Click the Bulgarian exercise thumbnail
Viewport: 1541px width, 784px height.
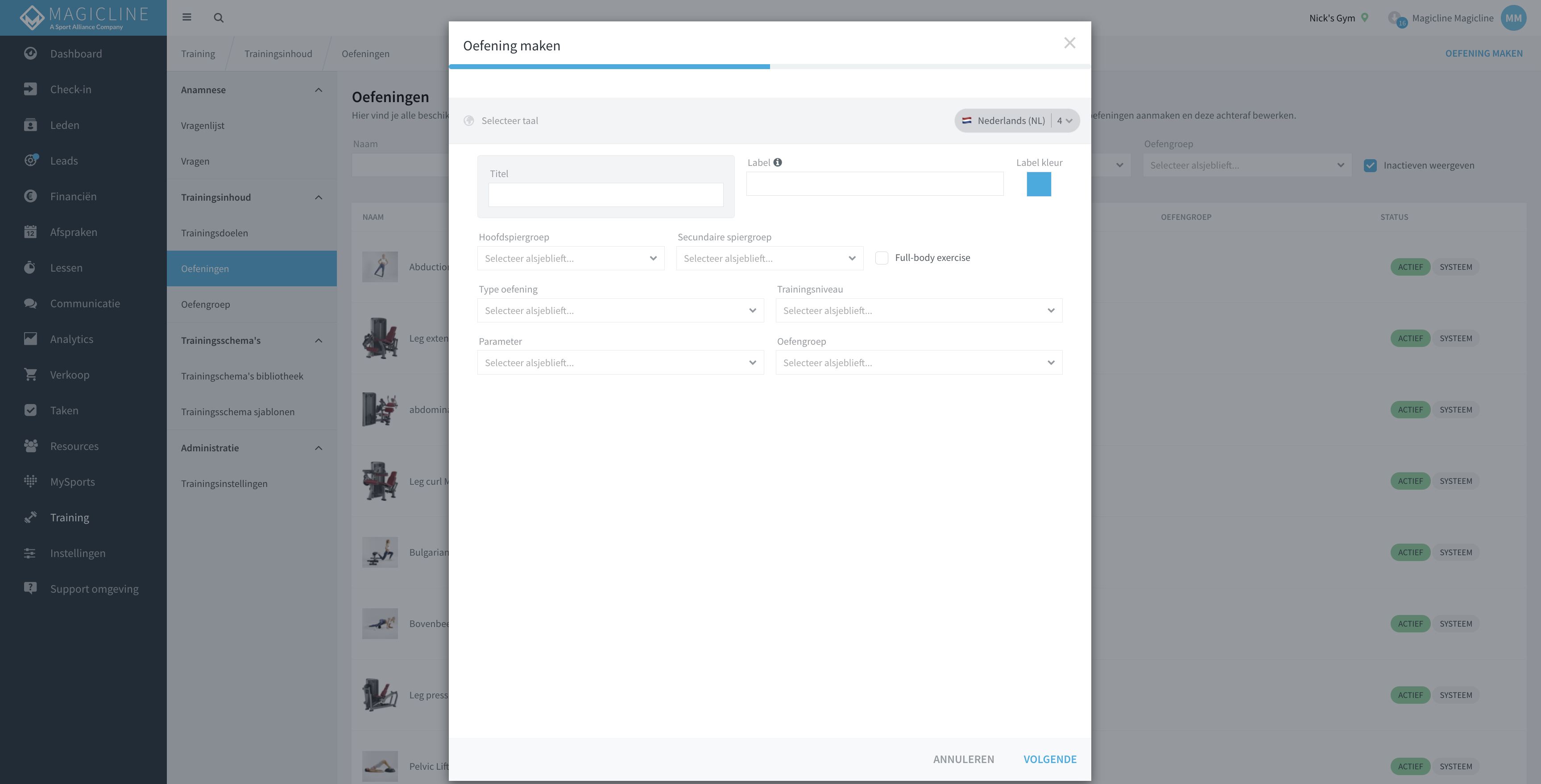(380, 552)
